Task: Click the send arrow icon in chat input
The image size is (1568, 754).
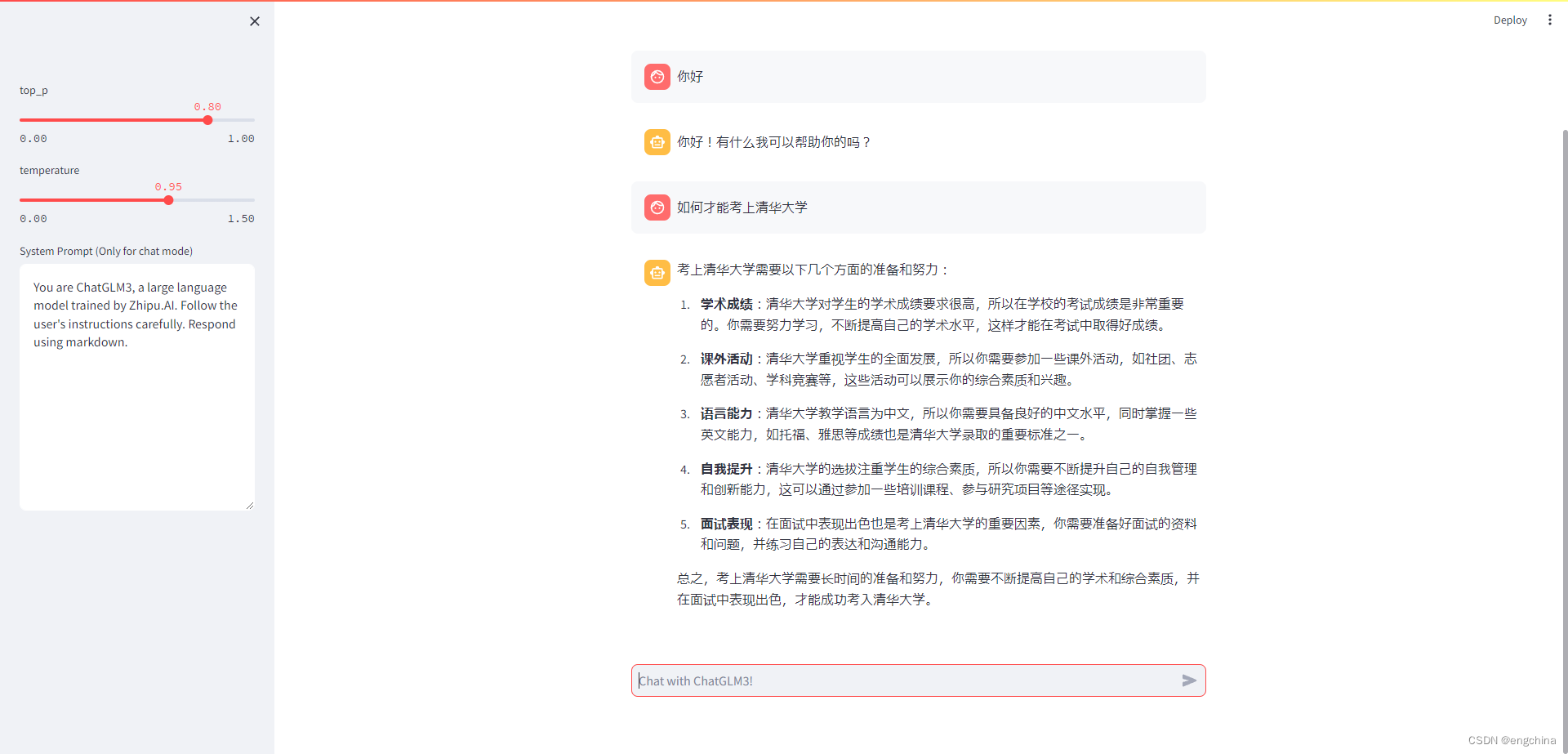Action: 1189,680
